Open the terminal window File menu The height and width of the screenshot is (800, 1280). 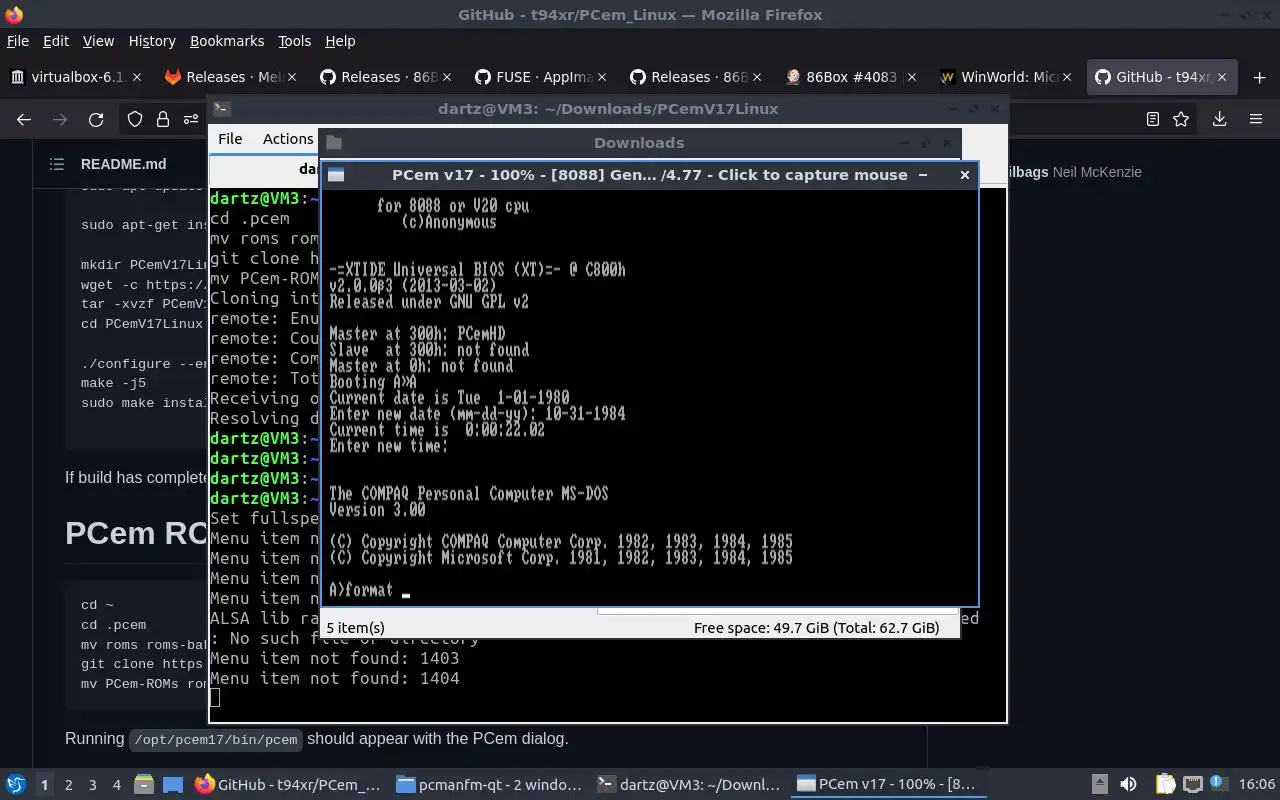tap(230, 139)
